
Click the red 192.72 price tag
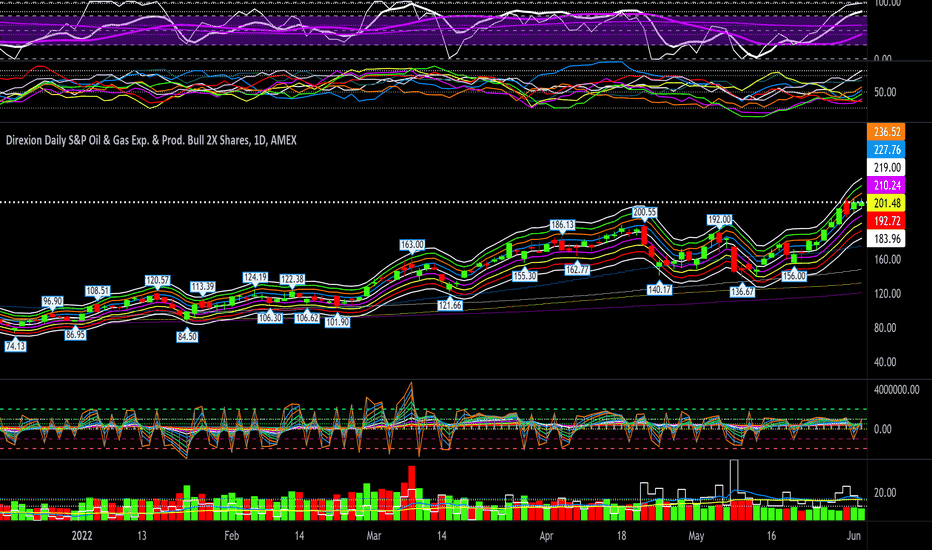pyautogui.click(x=886, y=221)
